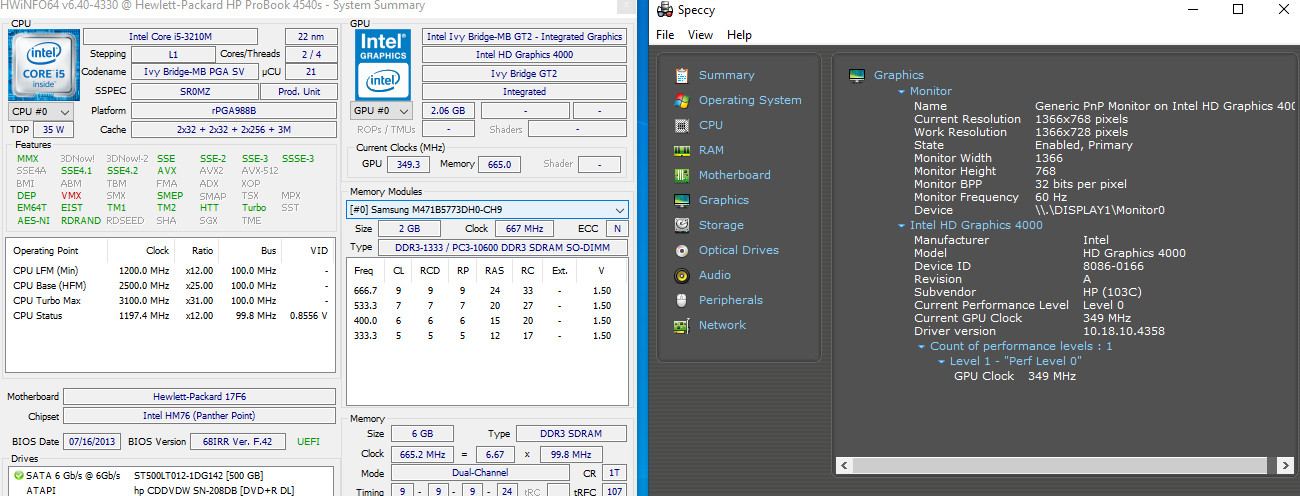Click the rPGA988B platform field

tap(233, 111)
